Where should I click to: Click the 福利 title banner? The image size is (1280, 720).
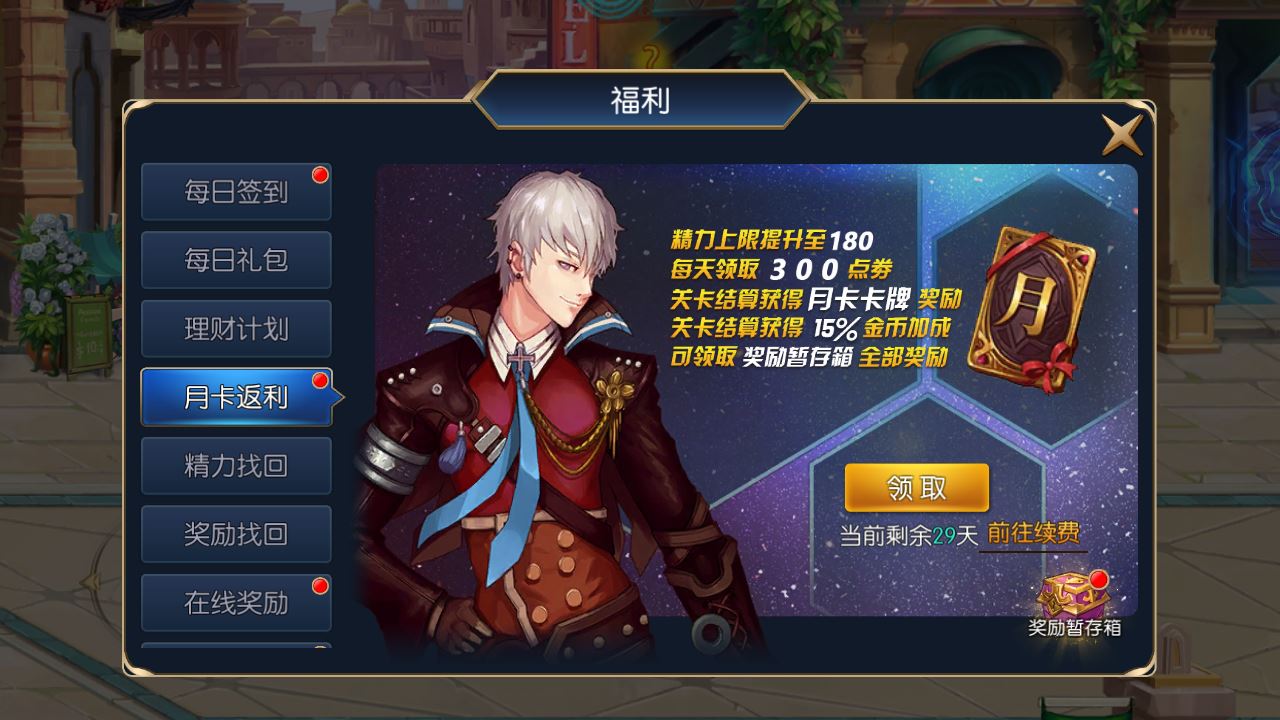[x=640, y=100]
